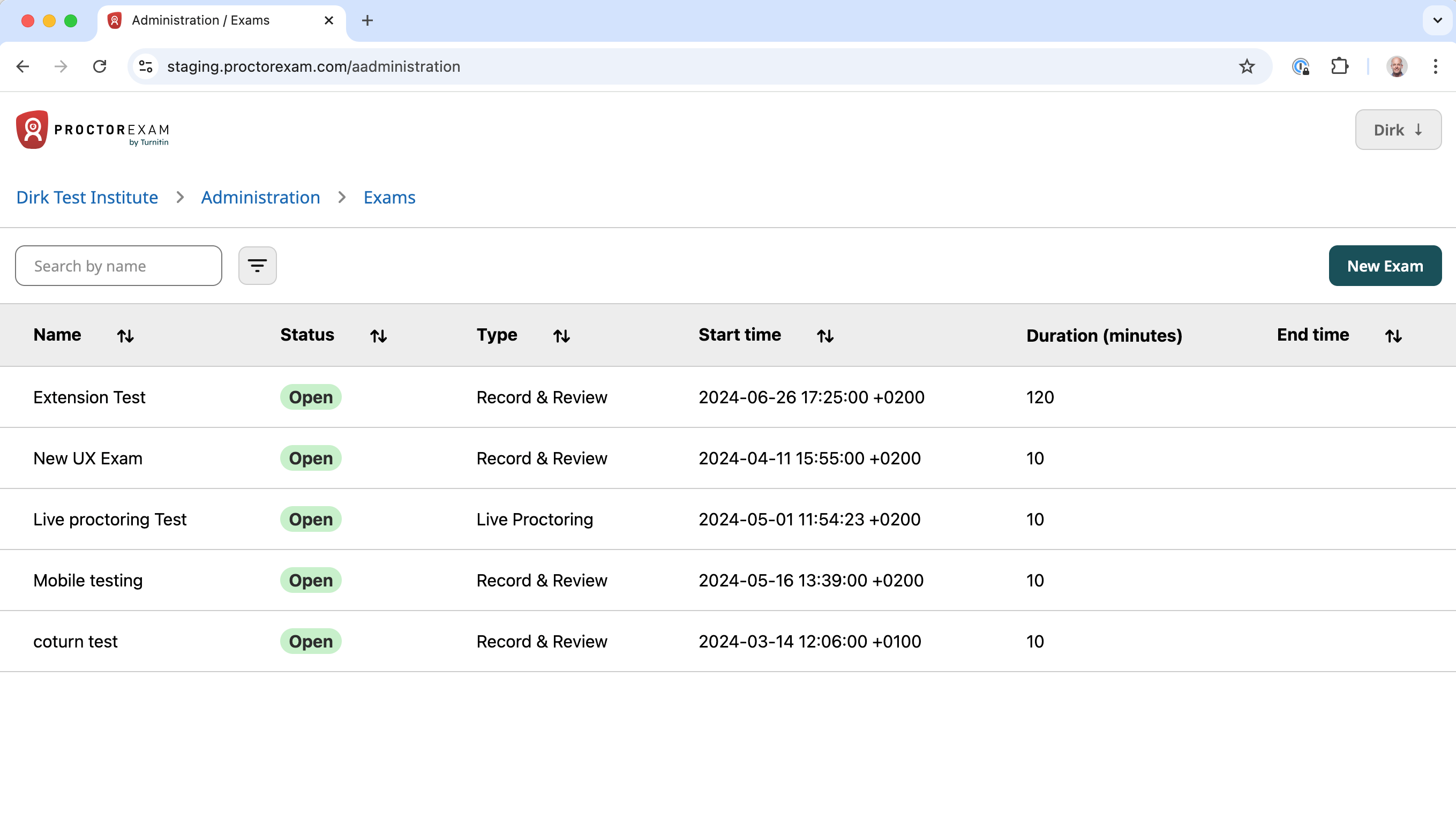Open a new browser tab
The height and width of the screenshot is (813, 1456).
pyautogui.click(x=367, y=21)
